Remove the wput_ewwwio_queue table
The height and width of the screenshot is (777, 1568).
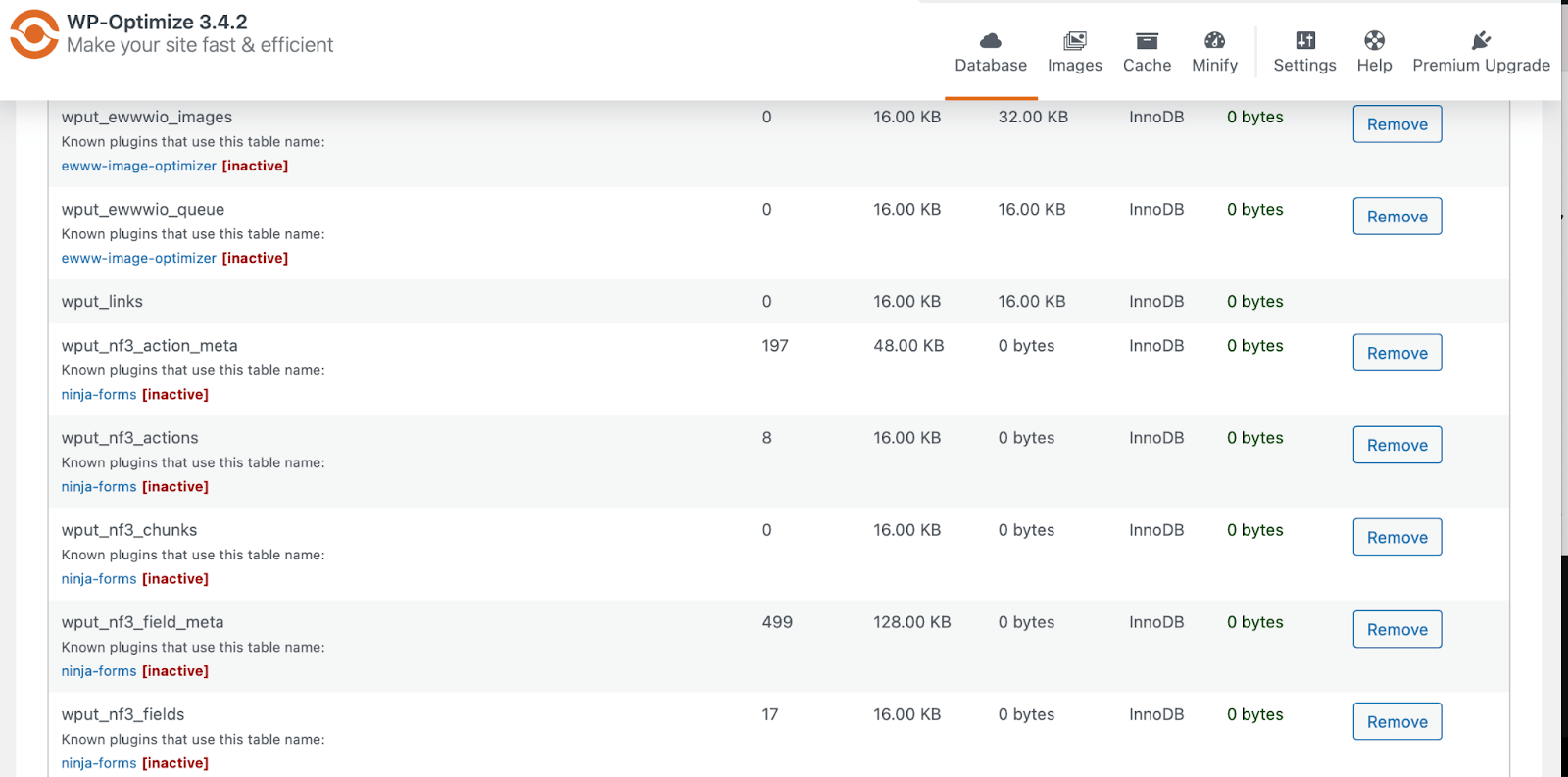[1396, 217]
